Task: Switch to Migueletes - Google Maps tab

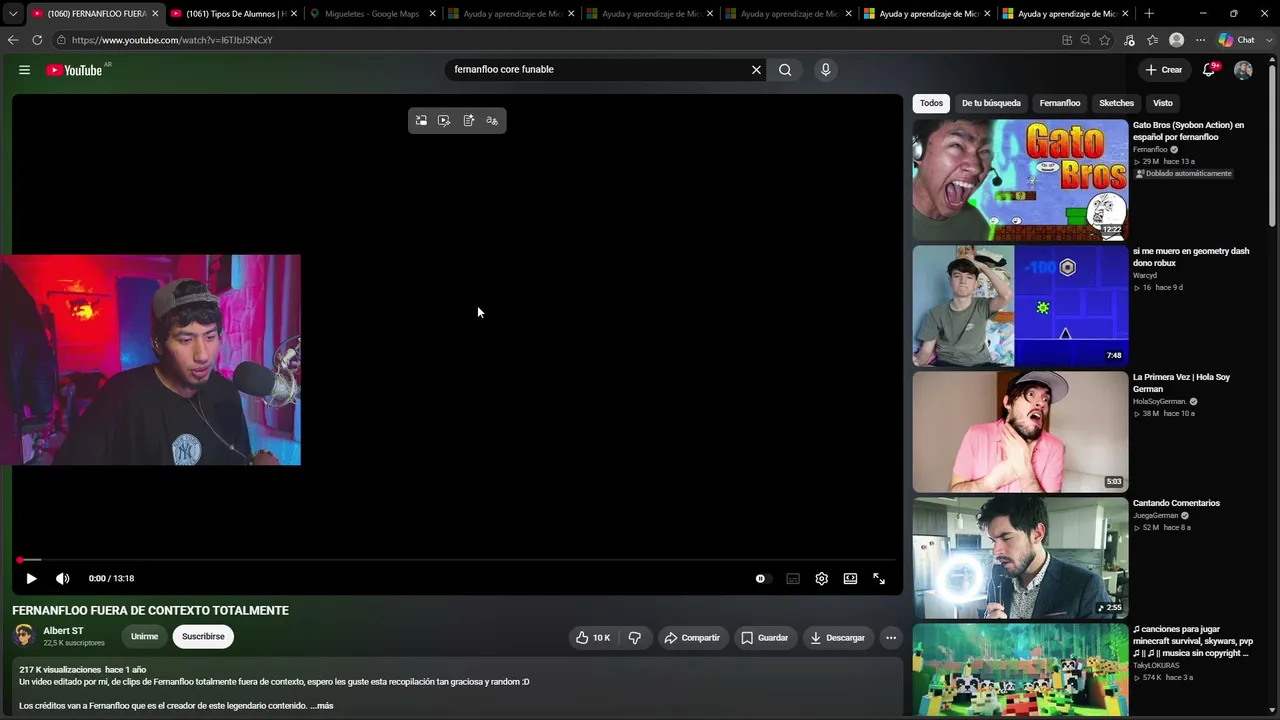Action: (x=373, y=14)
